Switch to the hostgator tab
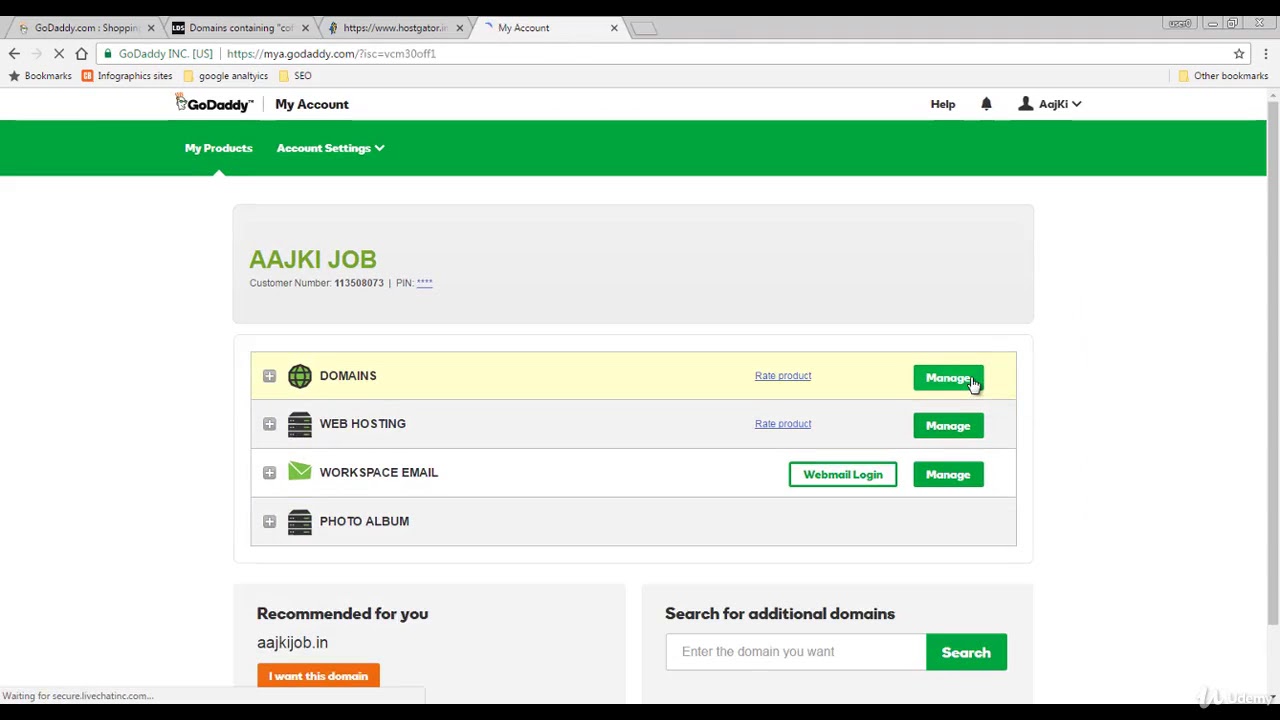Screen dimensions: 1280x720 [394, 28]
